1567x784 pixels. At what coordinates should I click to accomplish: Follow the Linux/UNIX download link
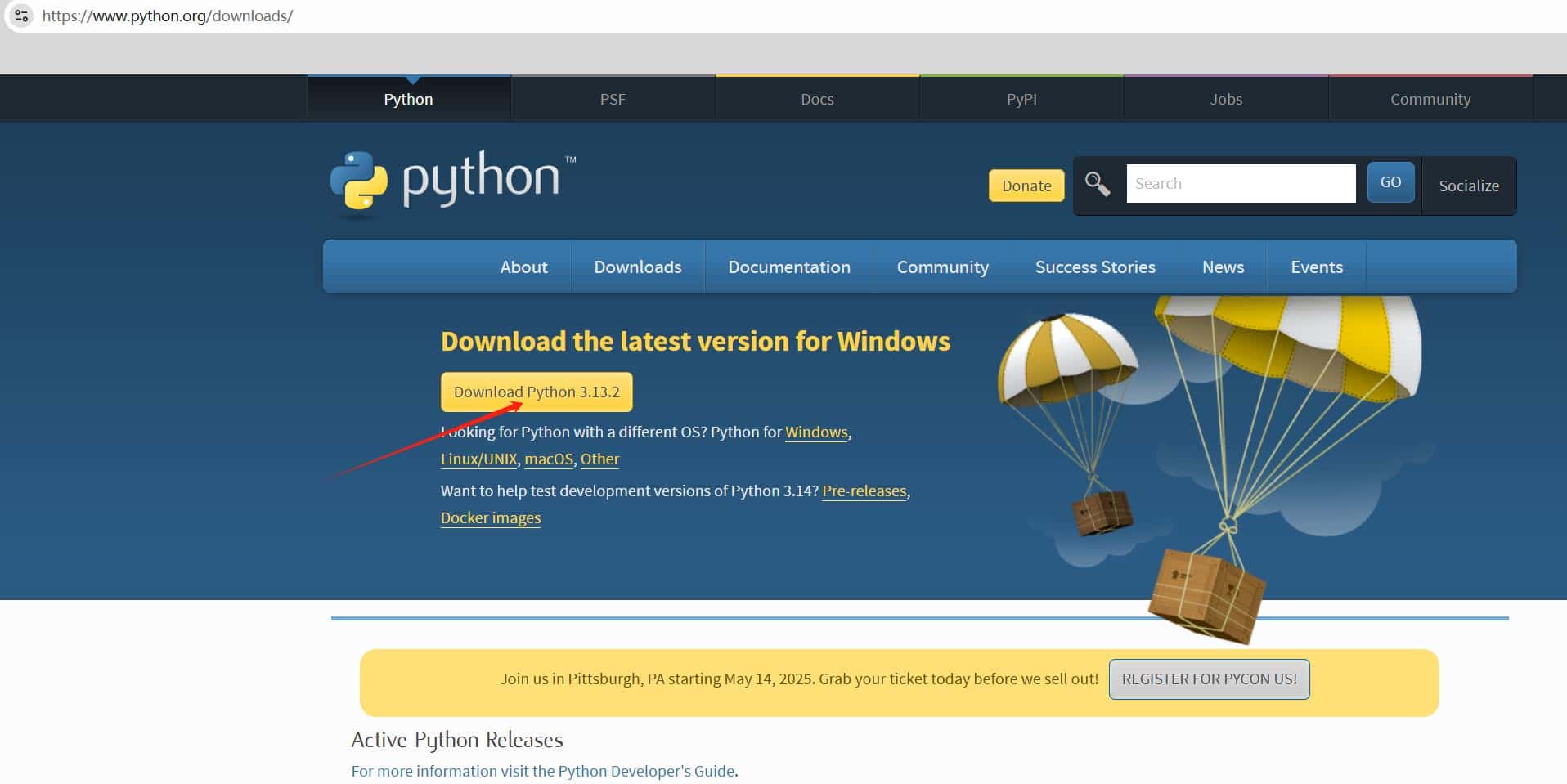pos(478,459)
